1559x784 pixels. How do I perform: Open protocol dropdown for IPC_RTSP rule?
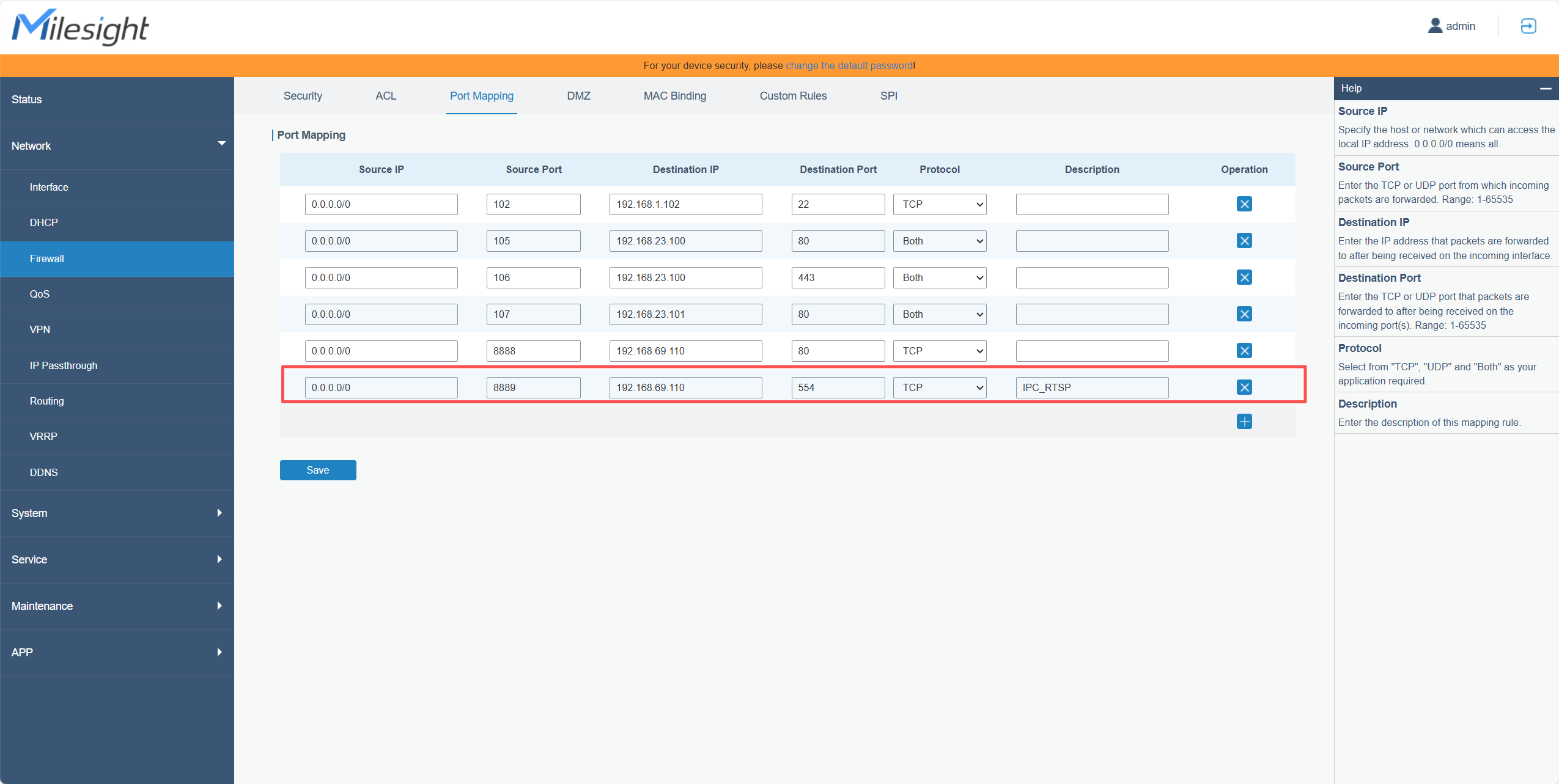939,387
